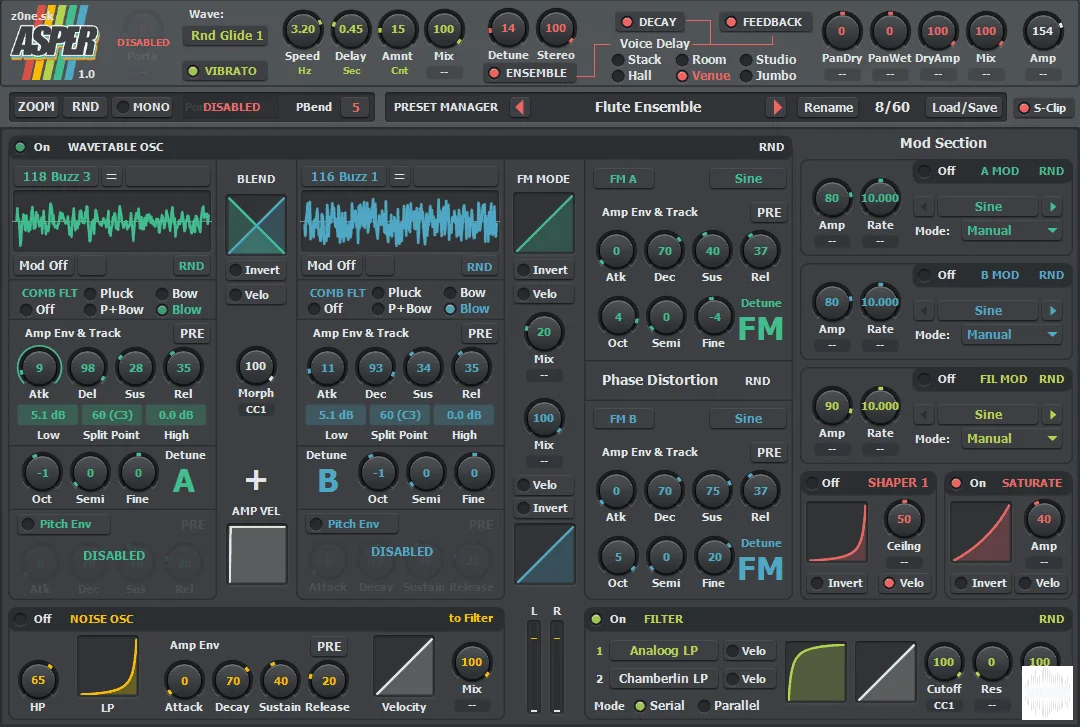Click the Mod Off button for oscillator A
The height and width of the screenshot is (727, 1080).
[x=43, y=265]
